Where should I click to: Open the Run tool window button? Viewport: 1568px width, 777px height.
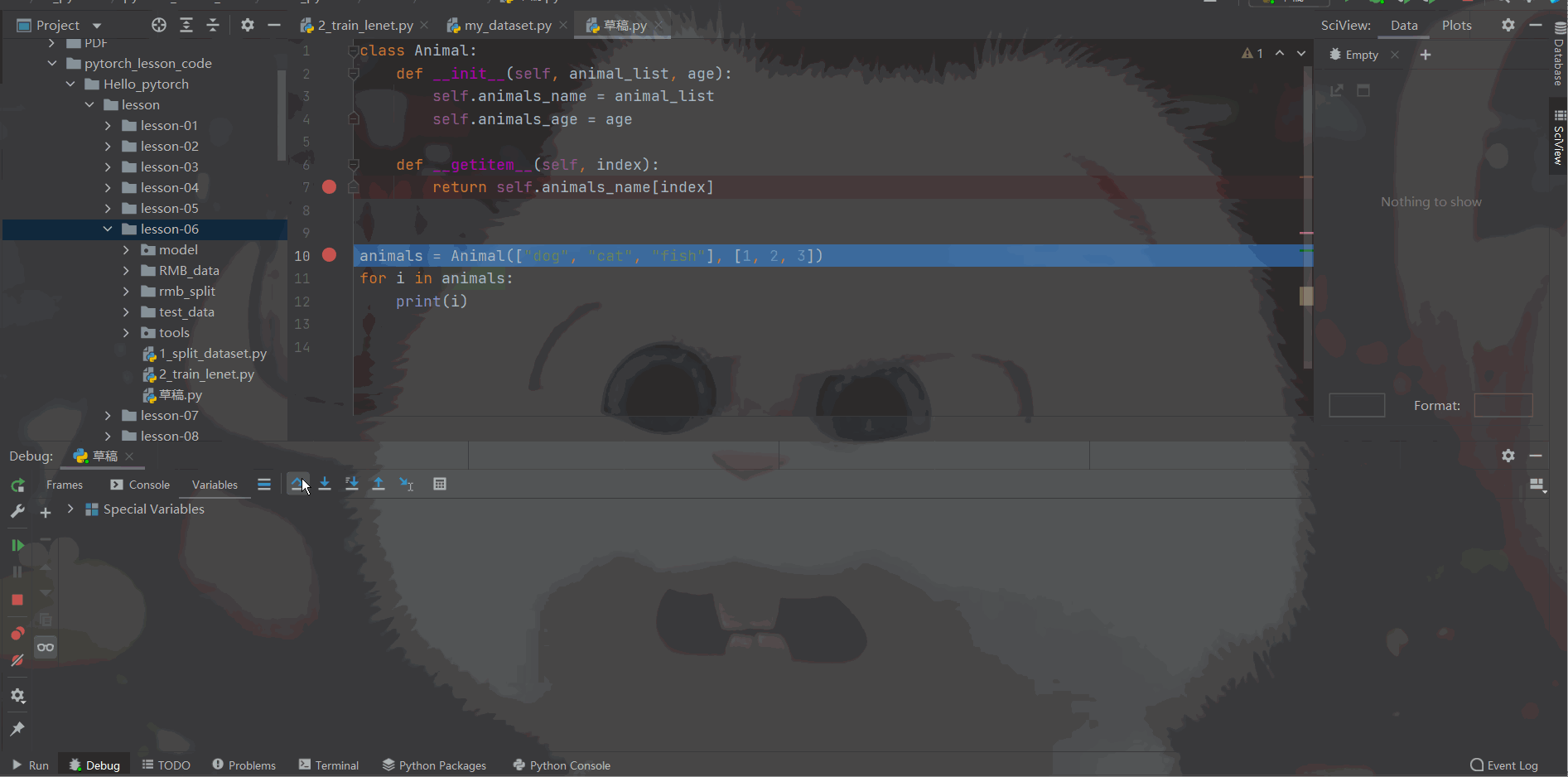[31, 765]
